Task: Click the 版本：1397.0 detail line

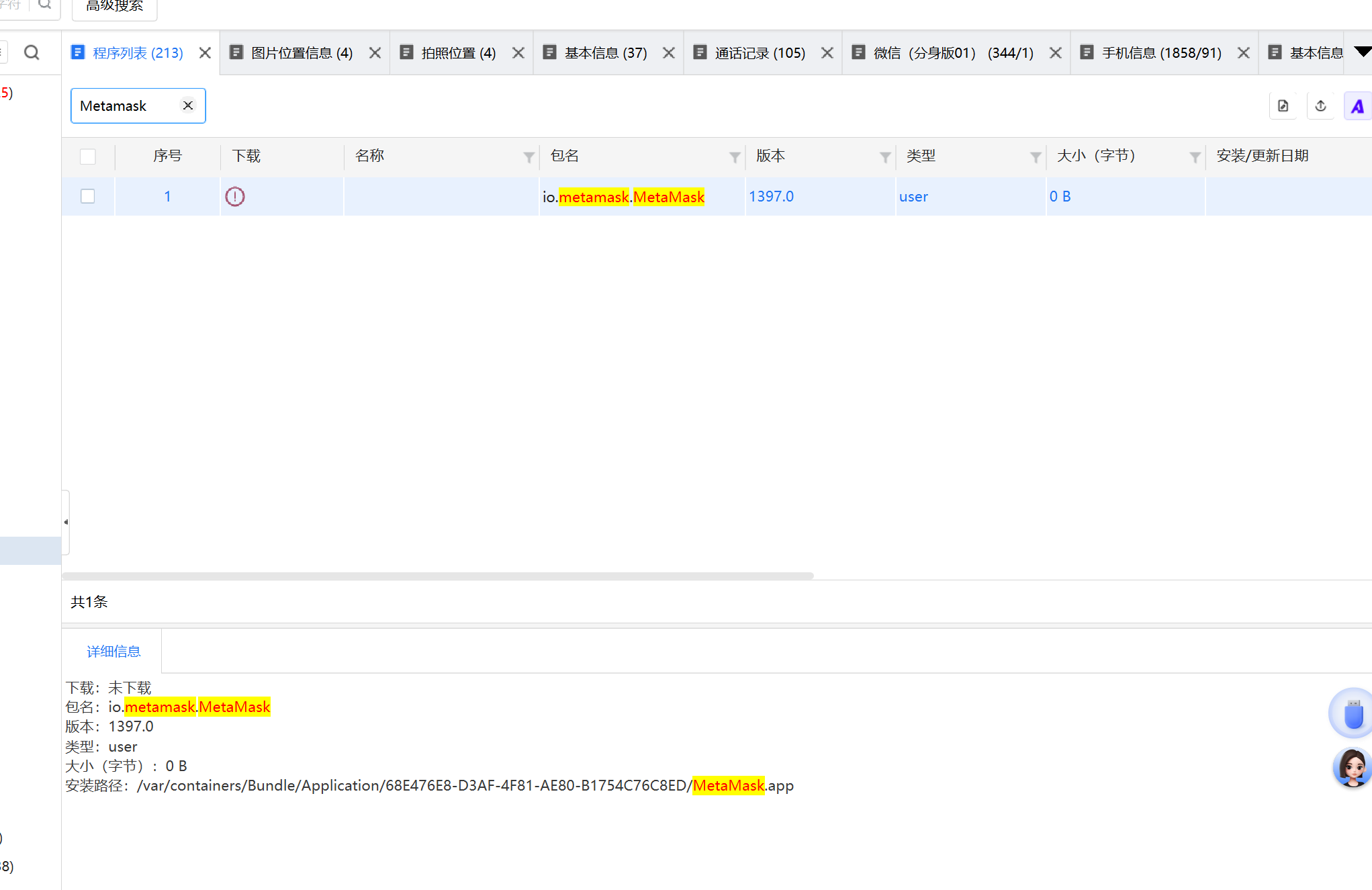Action: (x=109, y=726)
